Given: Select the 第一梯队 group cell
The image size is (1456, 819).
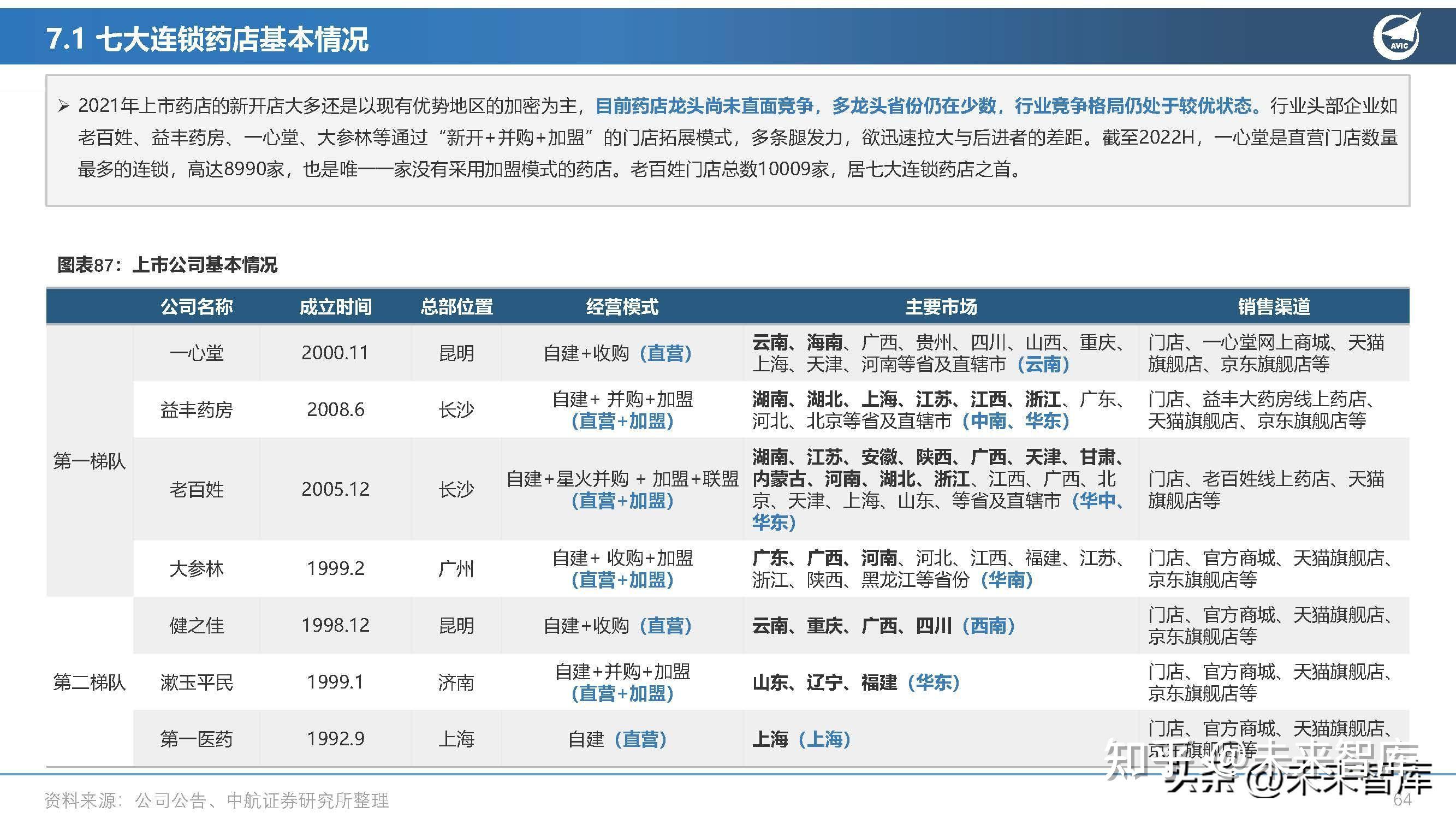Looking at the screenshot, I should (x=90, y=461).
